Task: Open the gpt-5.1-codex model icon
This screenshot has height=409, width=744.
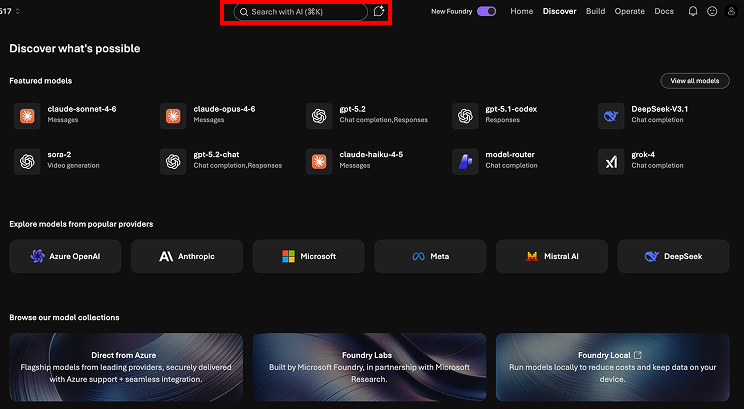Action: (464, 115)
